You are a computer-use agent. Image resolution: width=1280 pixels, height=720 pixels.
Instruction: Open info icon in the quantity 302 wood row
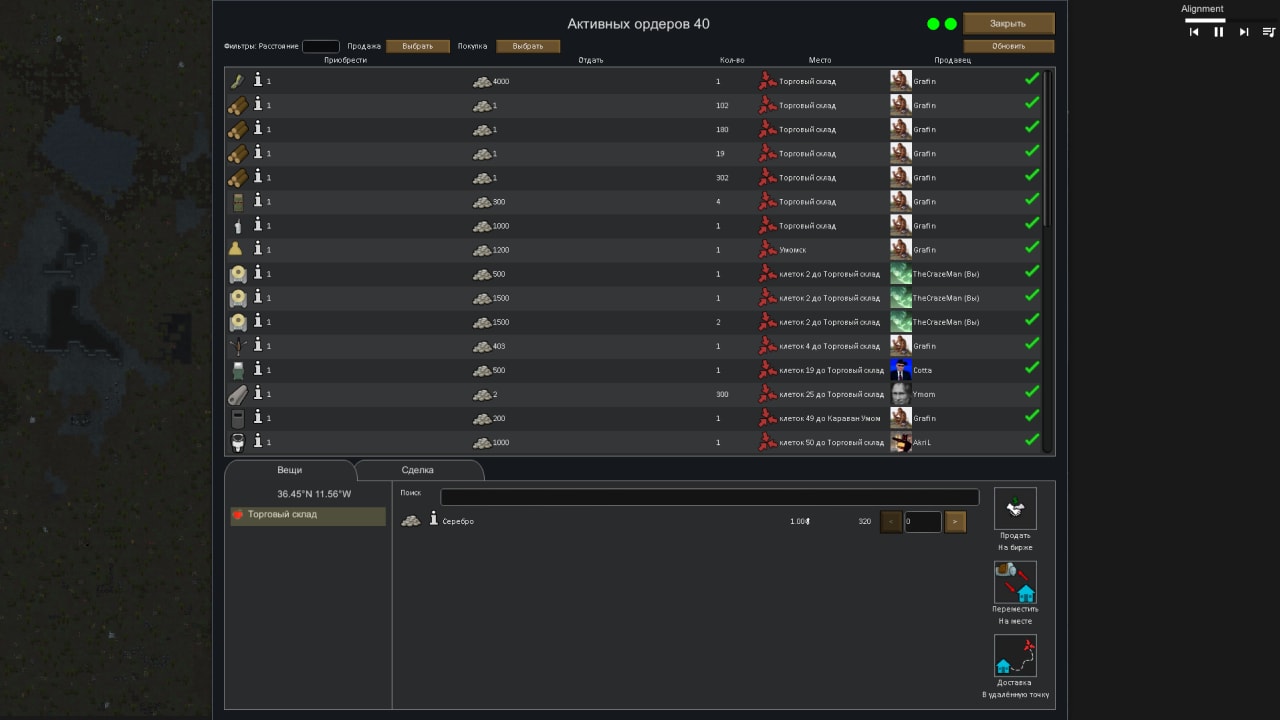[258, 176]
